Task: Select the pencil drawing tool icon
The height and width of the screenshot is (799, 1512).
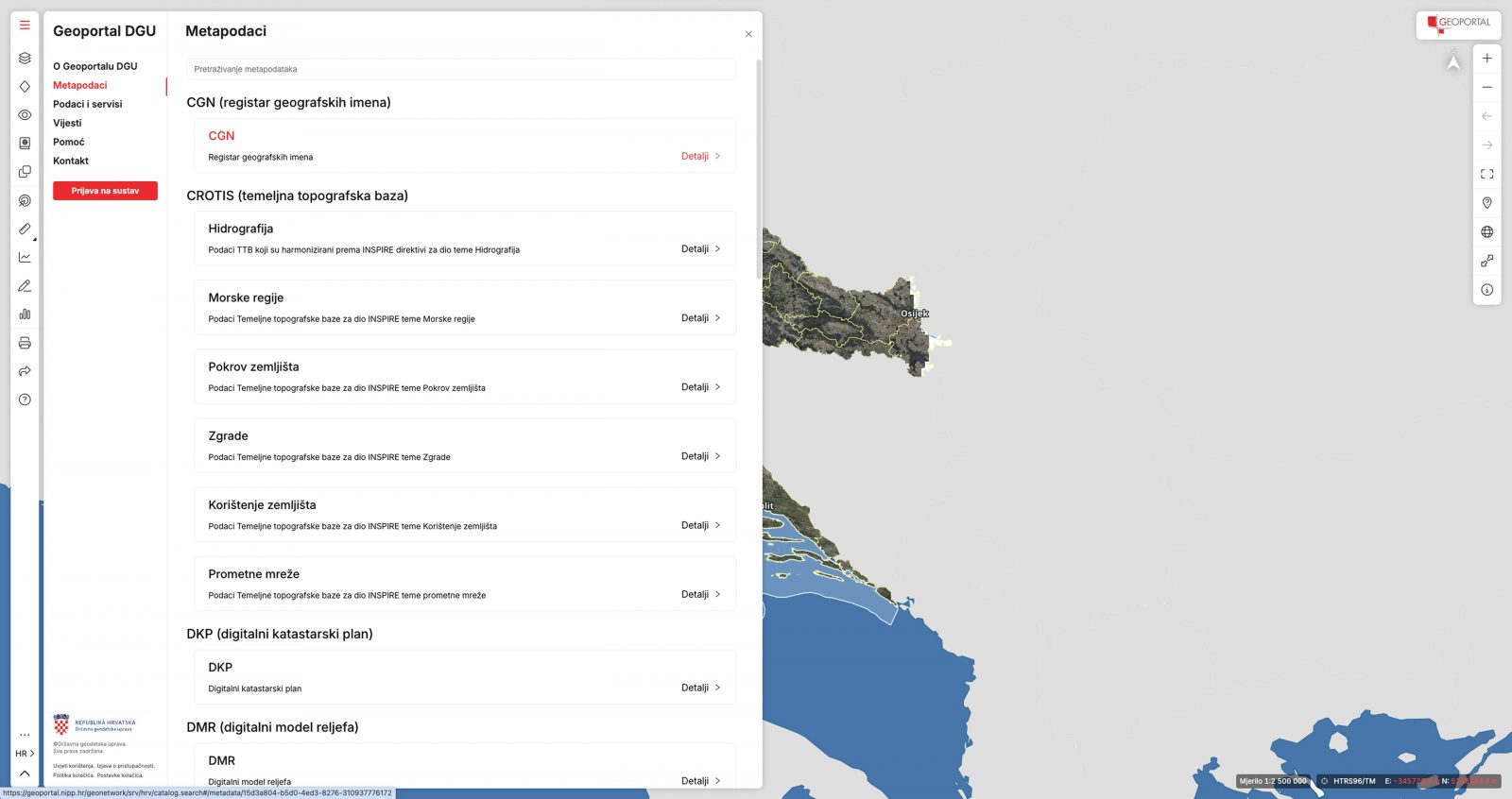Action: 25,286
